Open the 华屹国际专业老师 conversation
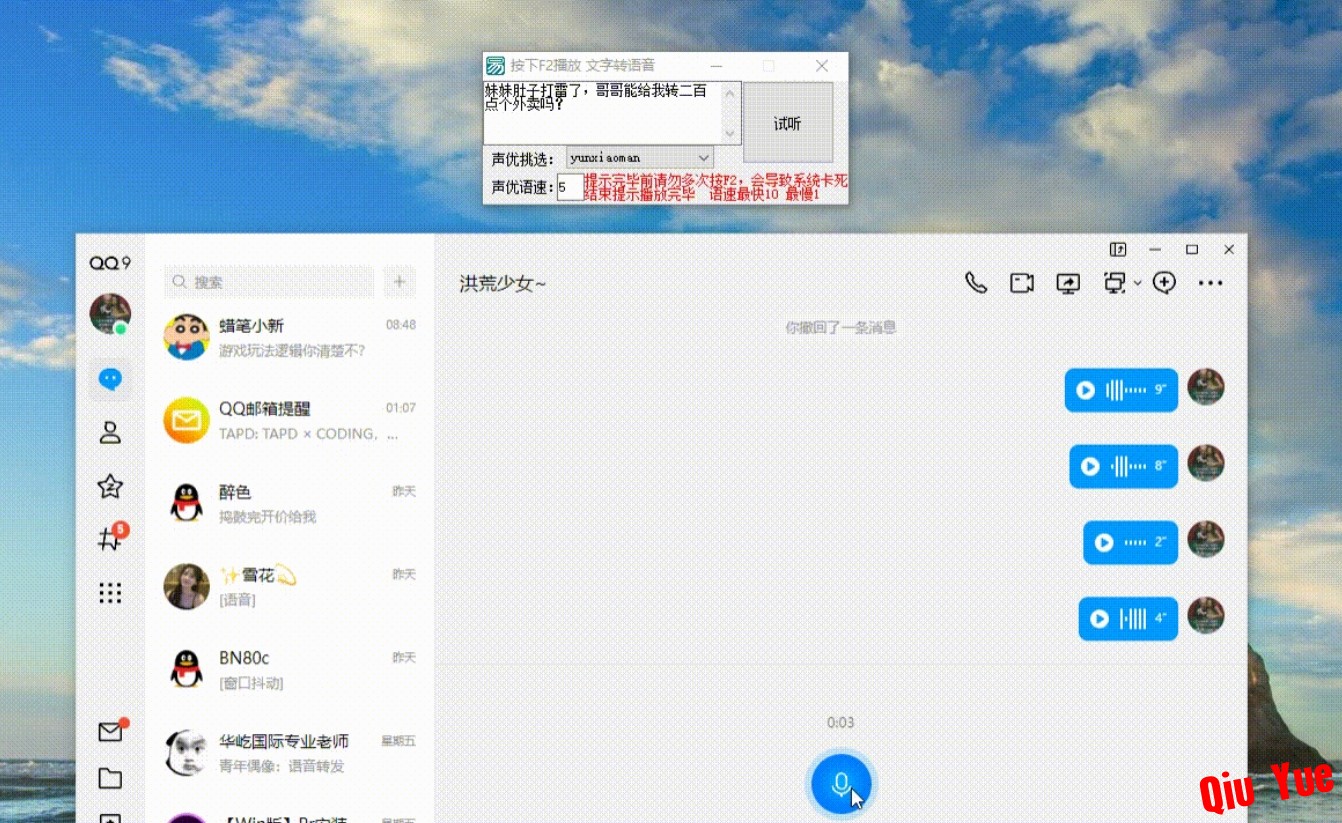 (x=290, y=753)
